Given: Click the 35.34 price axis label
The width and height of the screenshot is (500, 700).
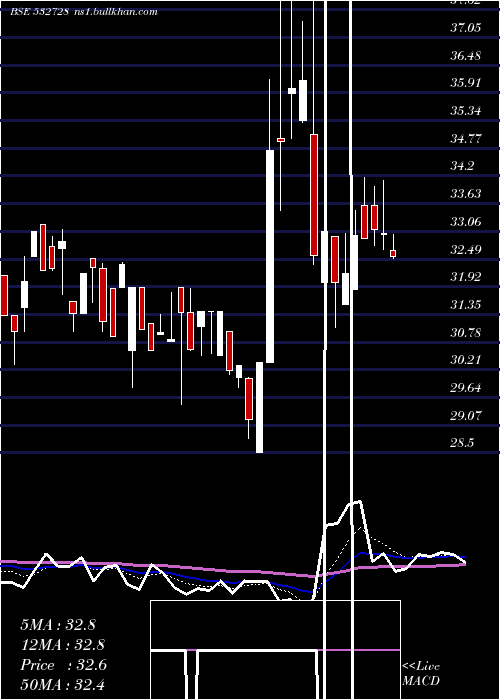Looking at the screenshot, I should pos(465,110).
